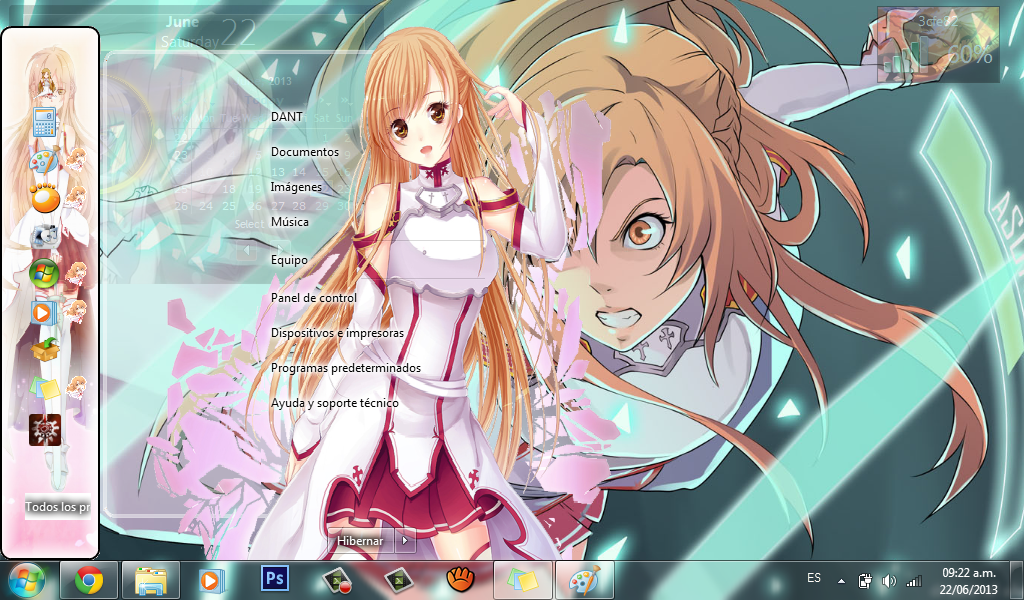Expand Paint jump list via chibi arrow
This screenshot has height=600, width=1024.
point(77,159)
